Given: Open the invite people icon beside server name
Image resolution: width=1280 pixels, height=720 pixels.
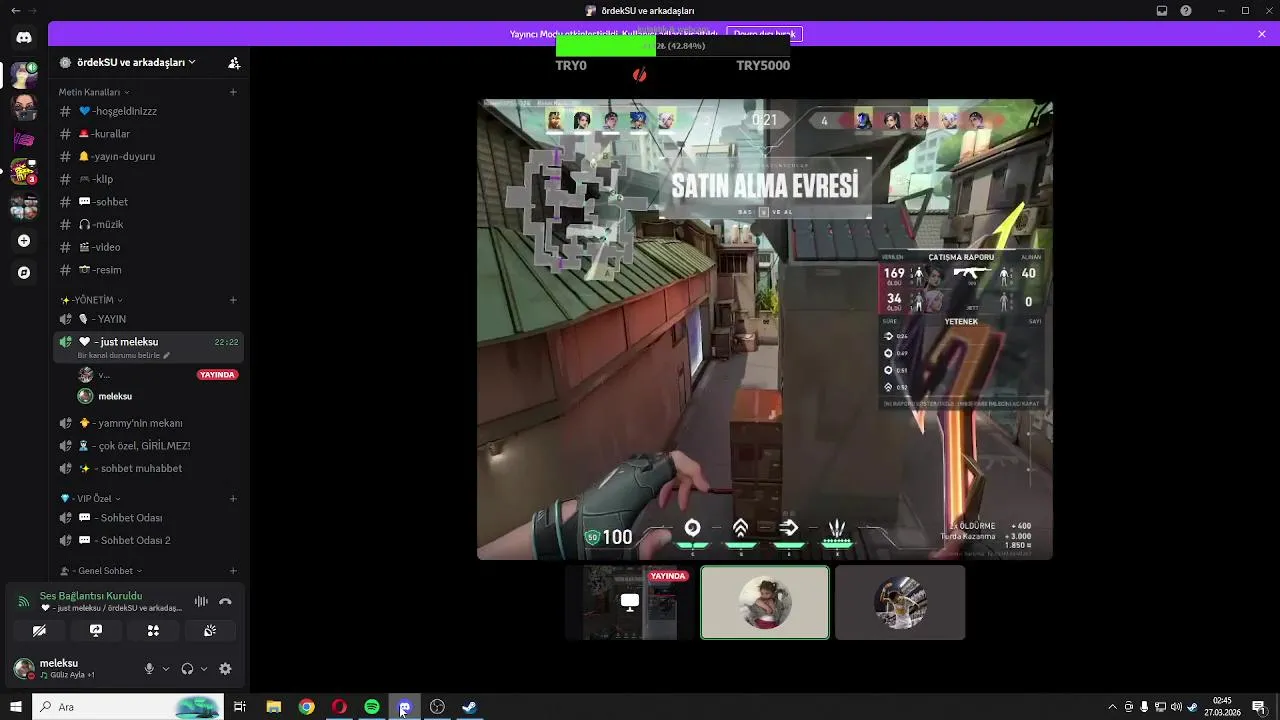Looking at the screenshot, I should click(x=234, y=62).
